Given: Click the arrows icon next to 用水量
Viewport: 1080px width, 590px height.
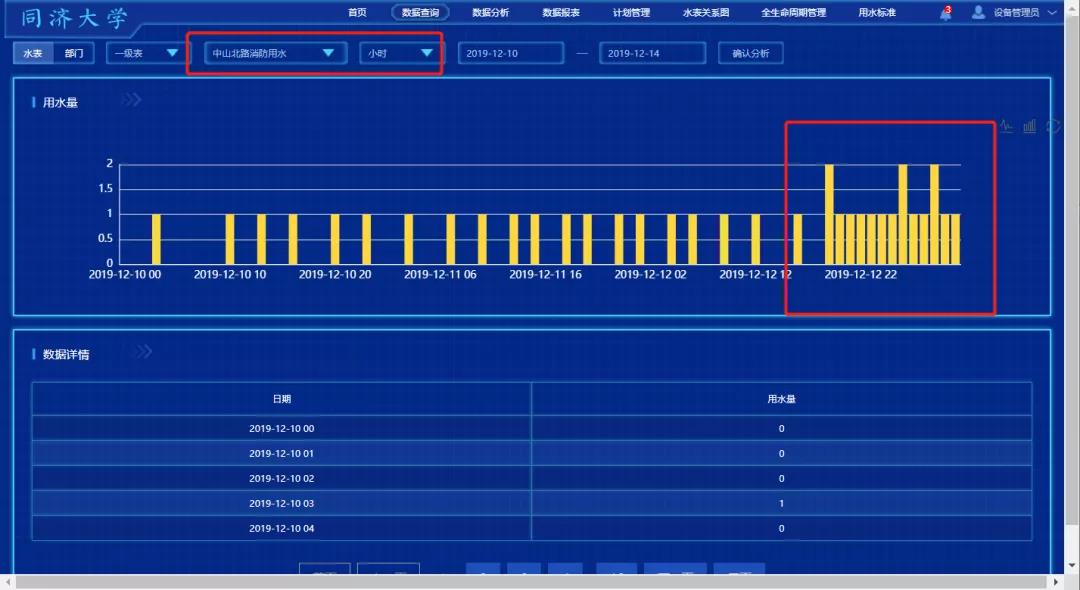Looking at the screenshot, I should point(132,100).
